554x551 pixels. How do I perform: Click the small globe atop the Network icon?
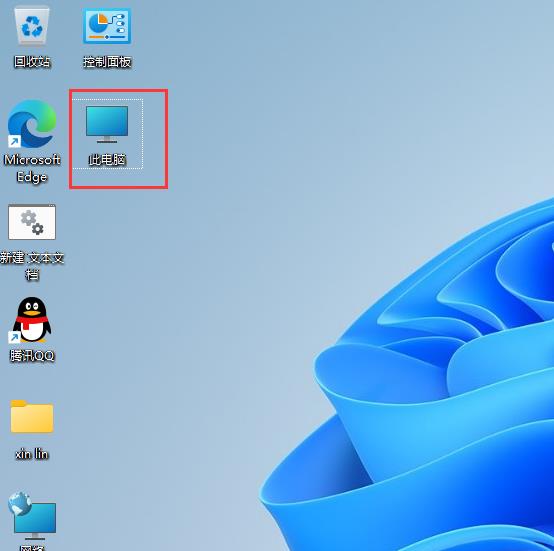[x=19, y=503]
